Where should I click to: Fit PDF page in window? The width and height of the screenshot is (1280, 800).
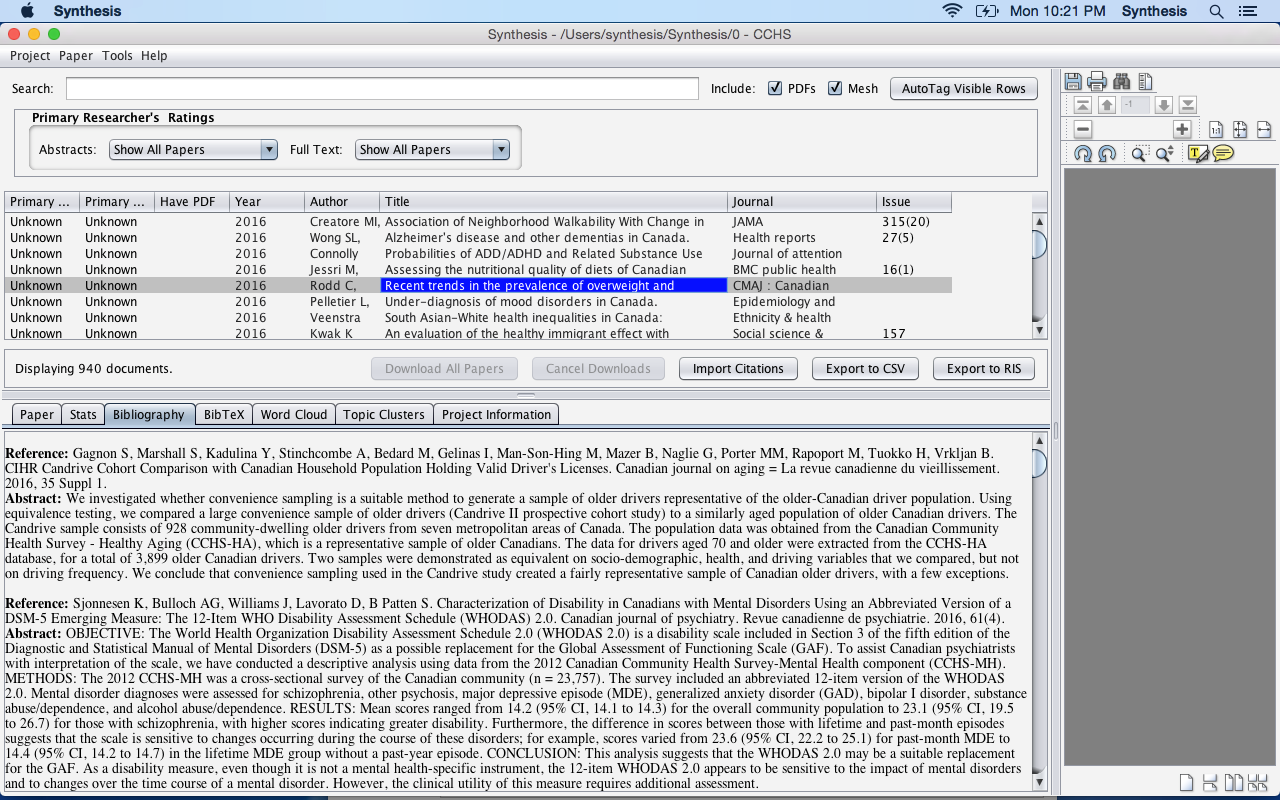[1240, 129]
